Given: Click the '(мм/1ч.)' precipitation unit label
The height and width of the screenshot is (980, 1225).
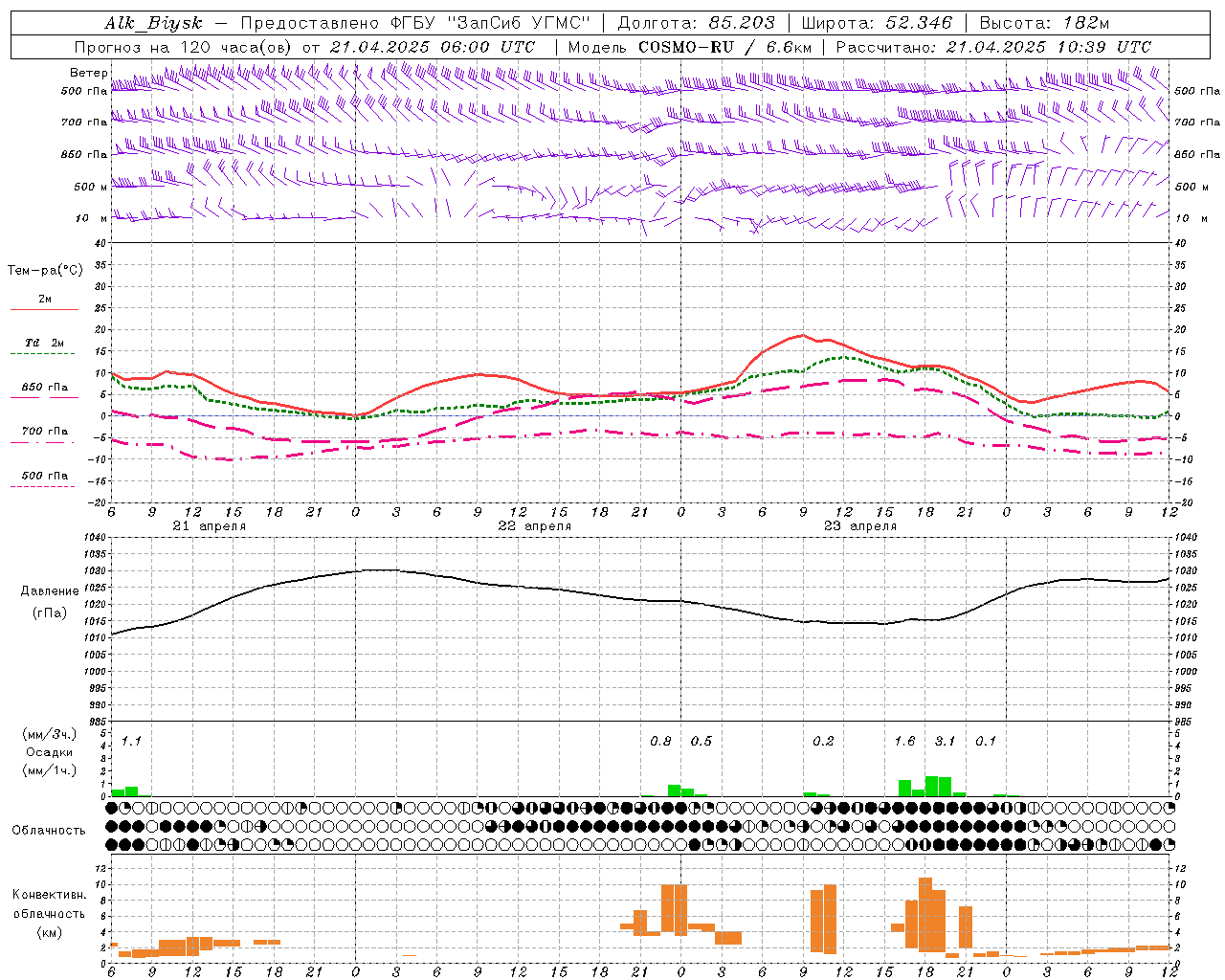Looking at the screenshot, I should click(x=50, y=770).
